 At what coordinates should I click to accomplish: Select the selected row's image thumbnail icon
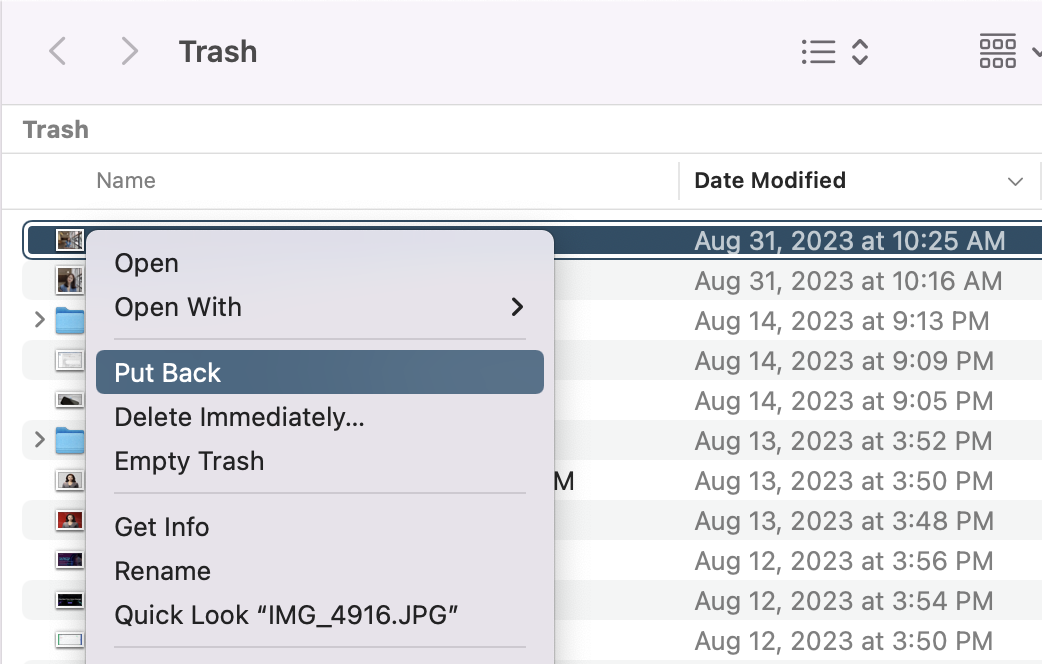click(x=69, y=240)
